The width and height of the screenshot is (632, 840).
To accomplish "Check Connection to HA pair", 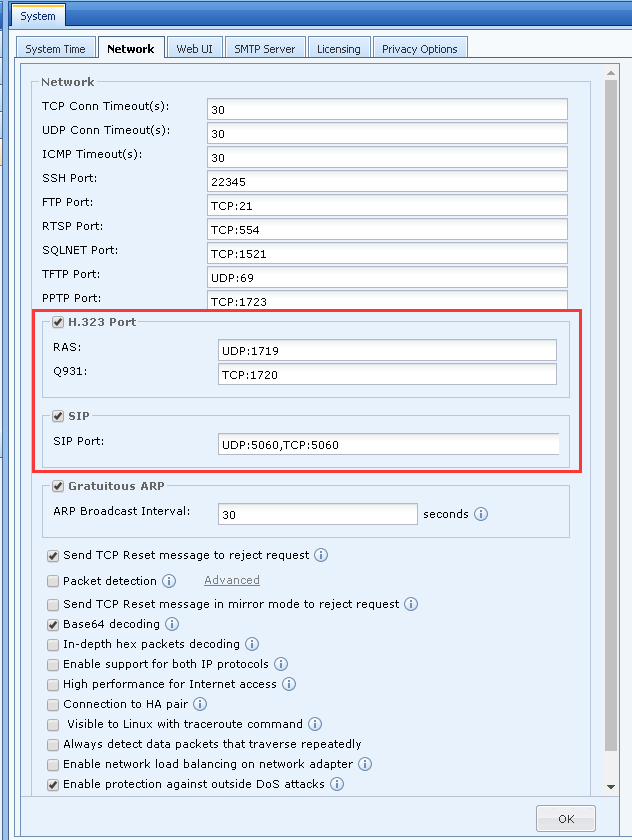I will tap(52, 704).
